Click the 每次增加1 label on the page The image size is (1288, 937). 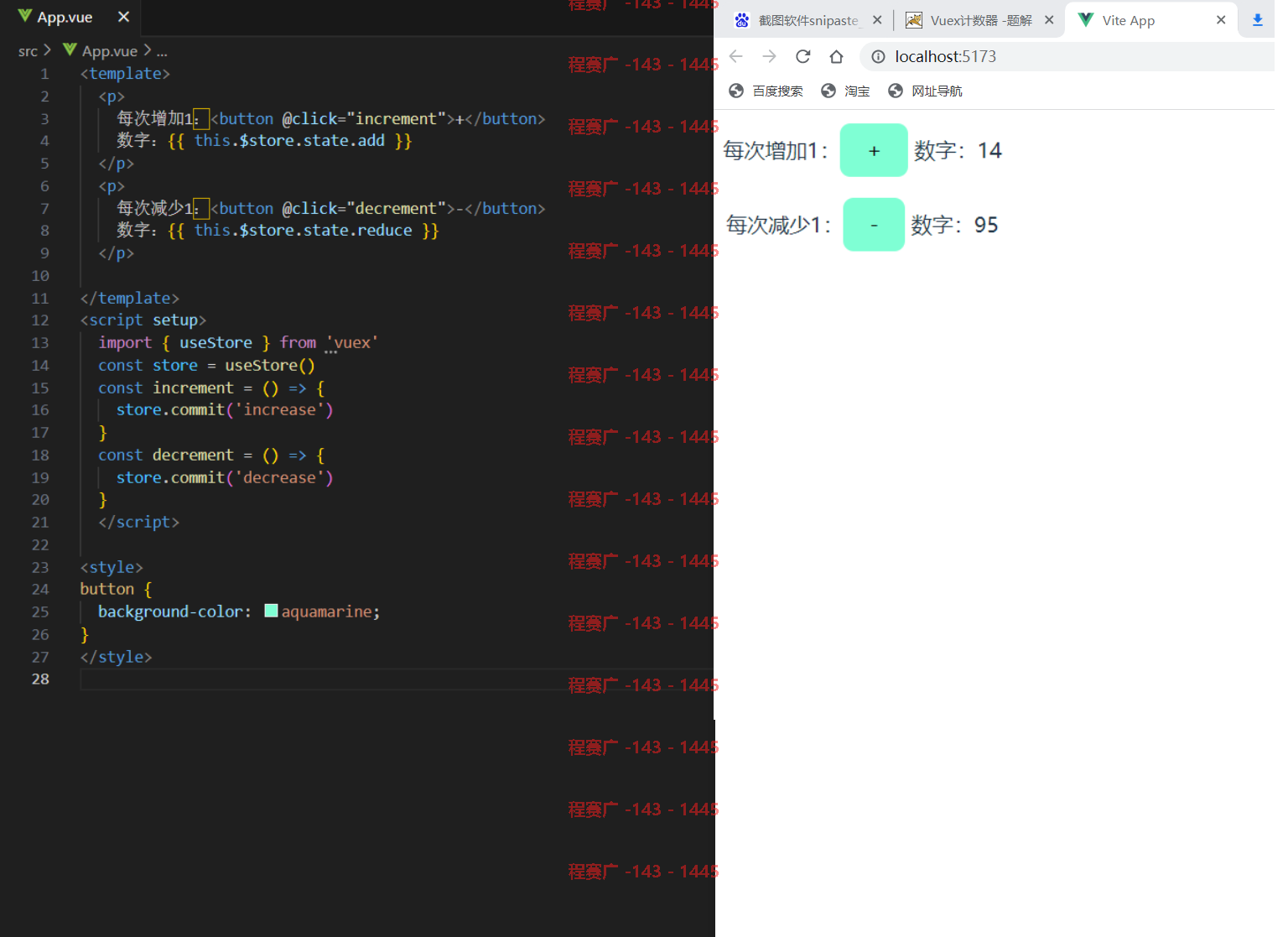pos(776,151)
